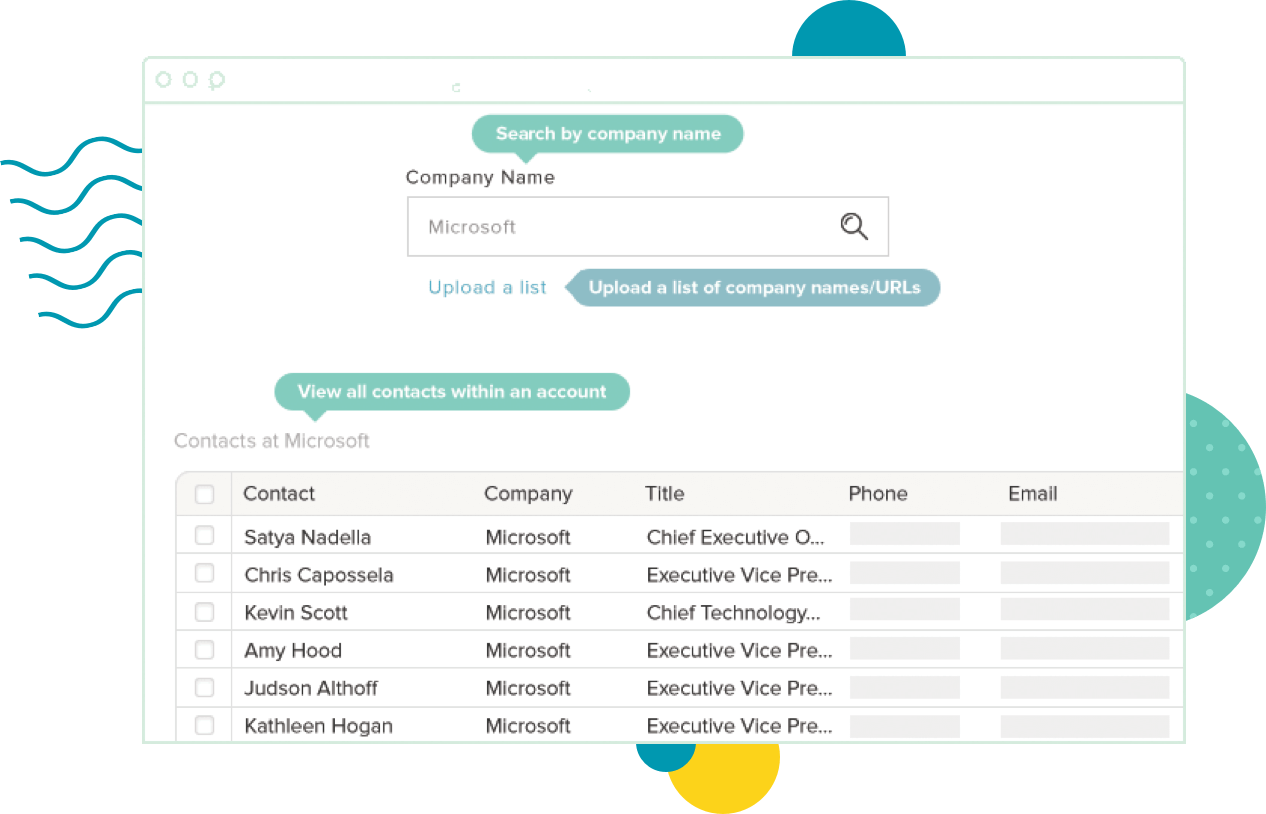The width and height of the screenshot is (1266, 814).
Task: Click the Company Name label
Action: tap(480, 178)
